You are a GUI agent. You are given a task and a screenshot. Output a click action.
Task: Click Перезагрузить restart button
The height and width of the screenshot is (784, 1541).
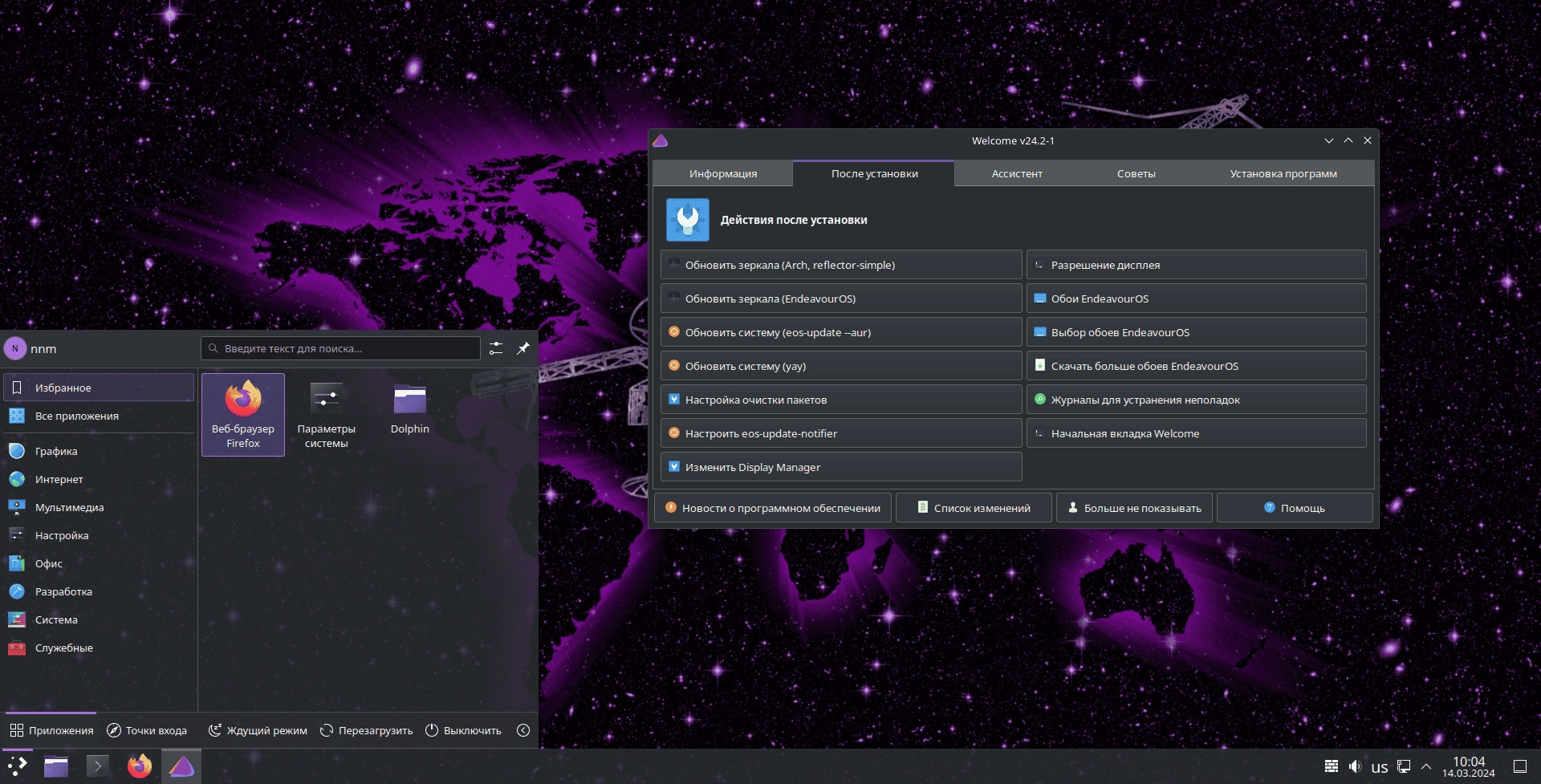pos(366,730)
